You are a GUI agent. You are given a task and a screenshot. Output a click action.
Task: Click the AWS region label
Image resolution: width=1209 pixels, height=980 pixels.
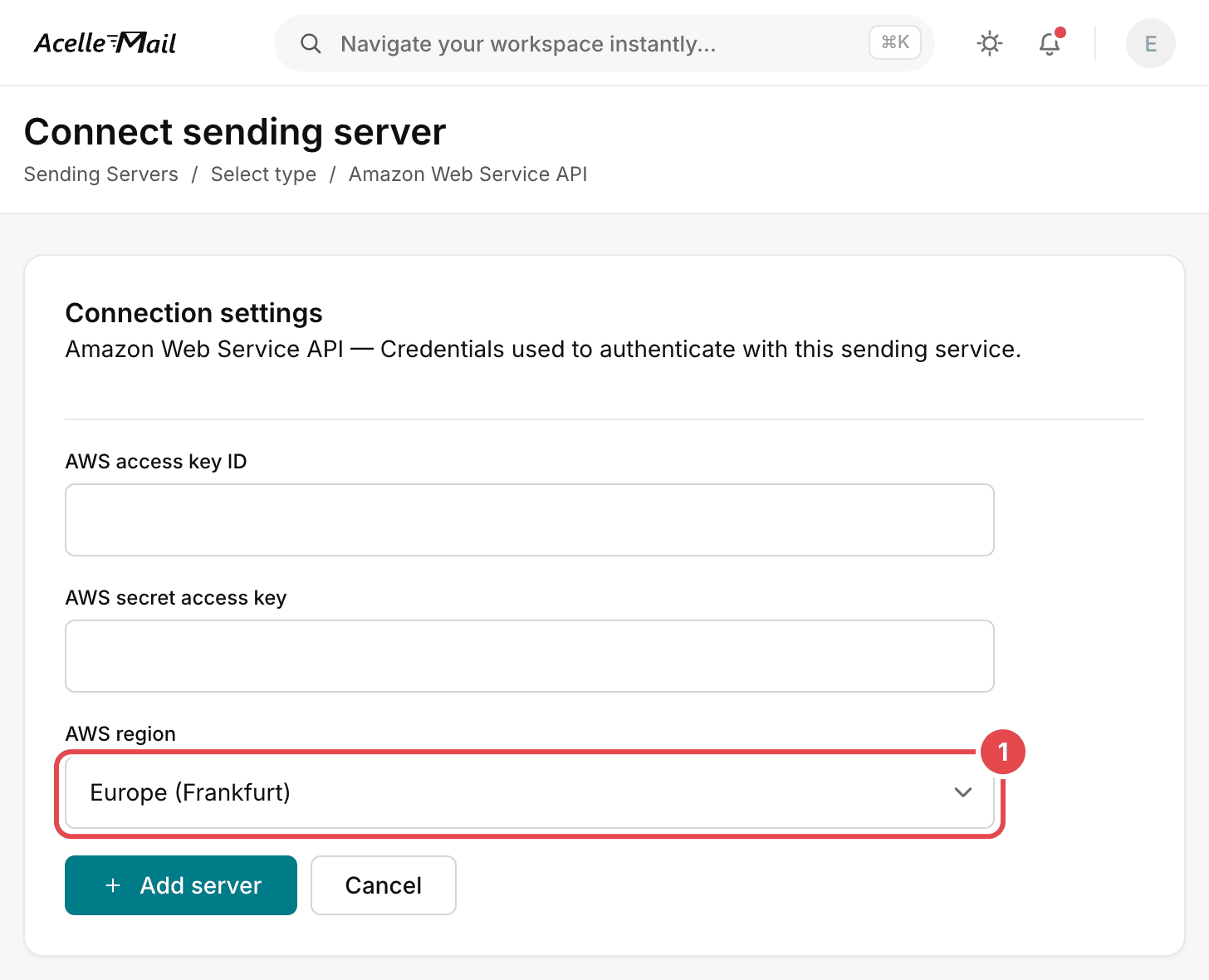coord(120,734)
